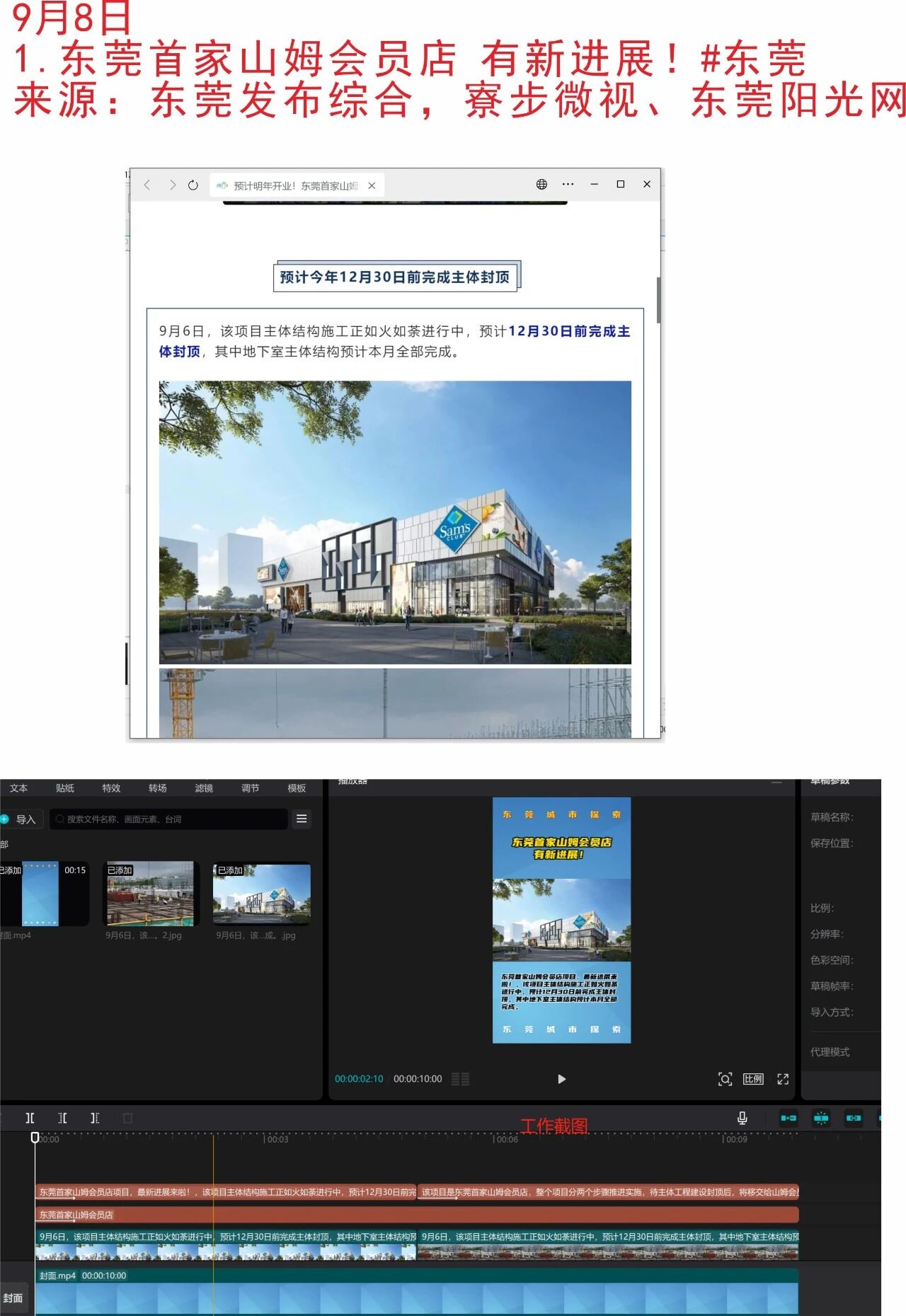Go forward in the browser window
The height and width of the screenshot is (1316, 906).
172,185
